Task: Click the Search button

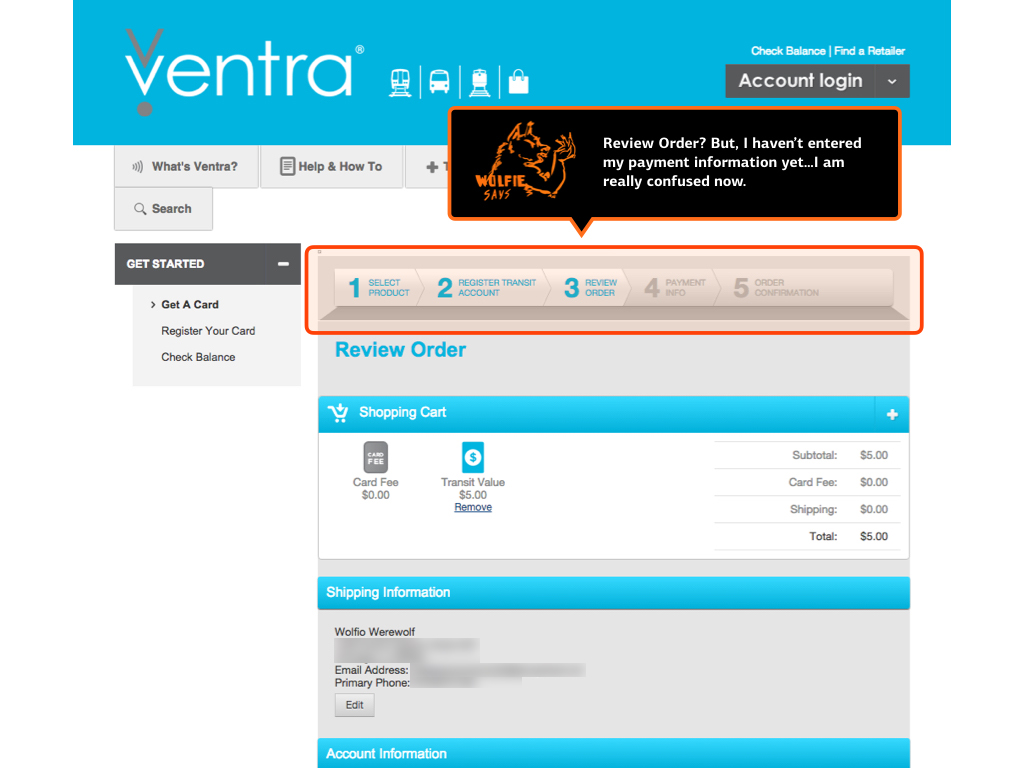Action: click(x=163, y=209)
